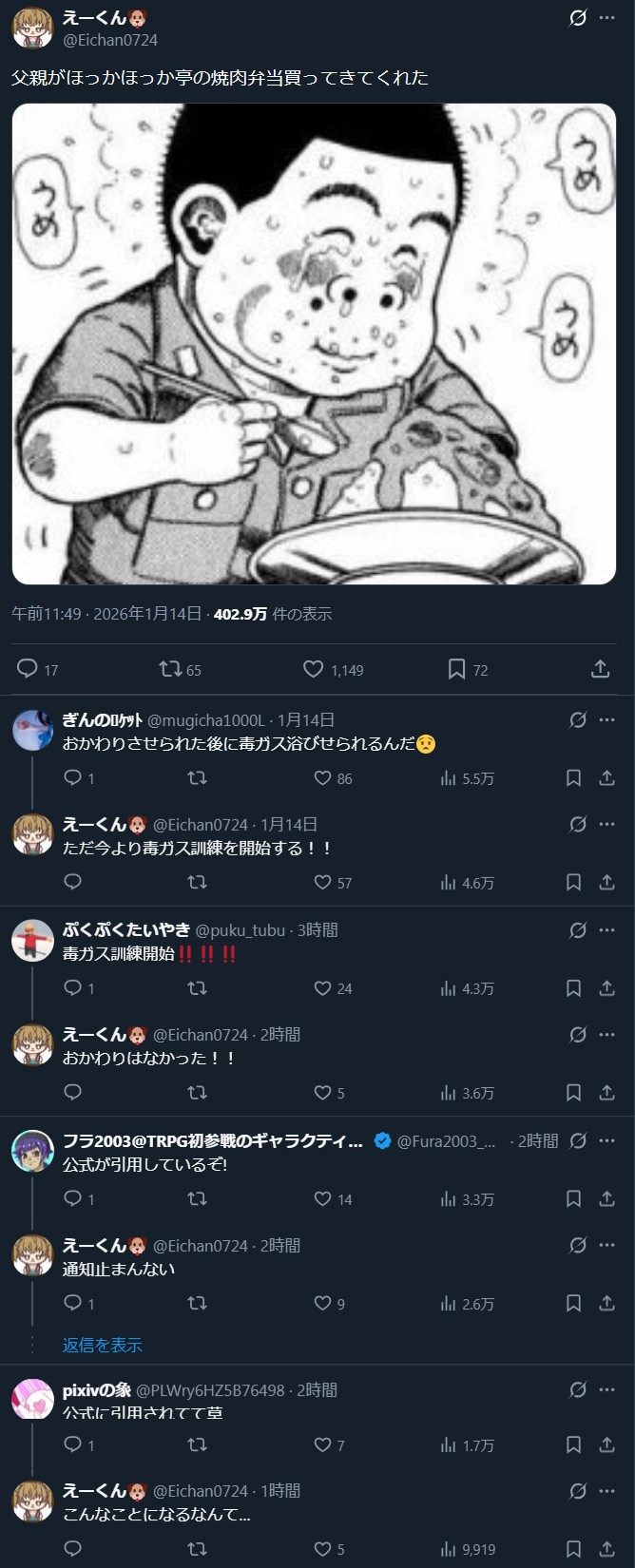The height and width of the screenshot is (1568, 635).
Task: Open more menu on pixivの象's reply
Action: 606,1390
